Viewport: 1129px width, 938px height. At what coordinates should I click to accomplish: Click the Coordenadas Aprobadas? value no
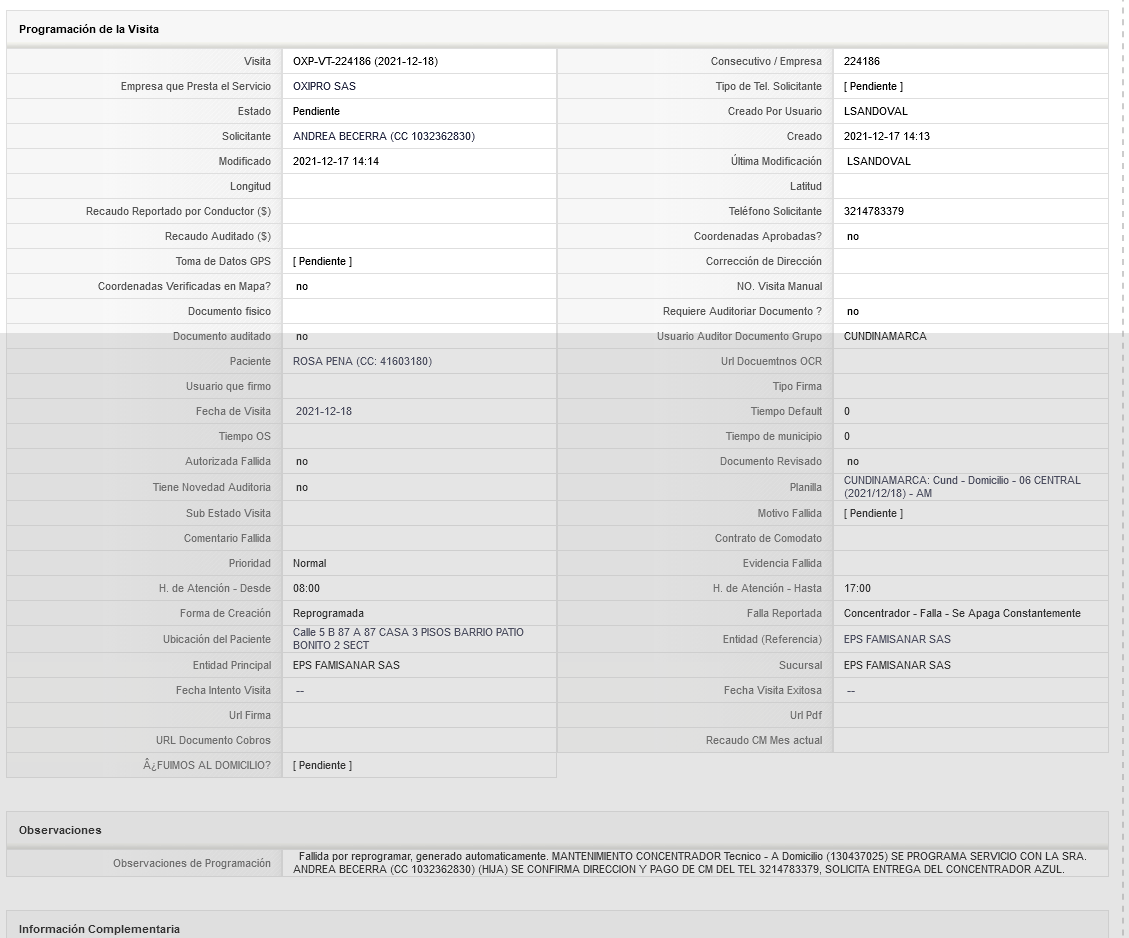853,237
